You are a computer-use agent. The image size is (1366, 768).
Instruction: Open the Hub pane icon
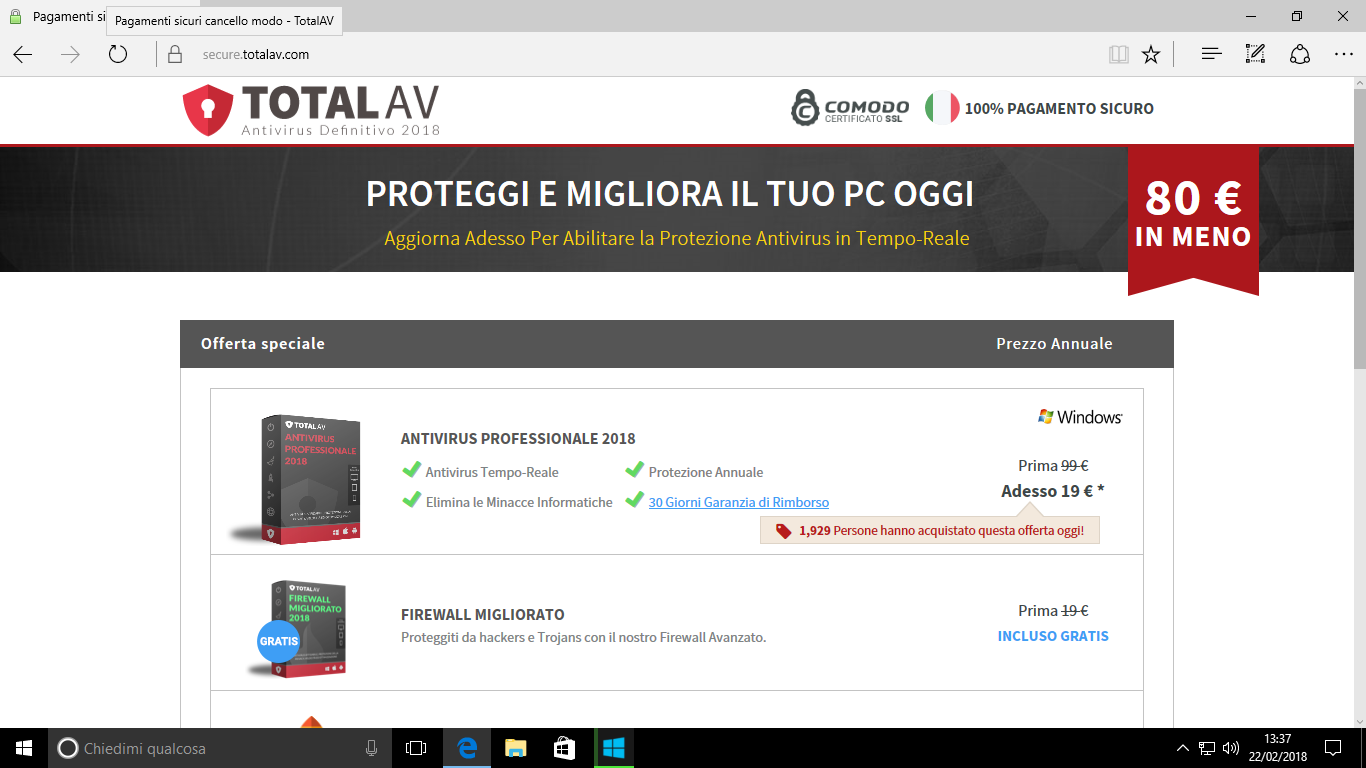[x=1210, y=55]
